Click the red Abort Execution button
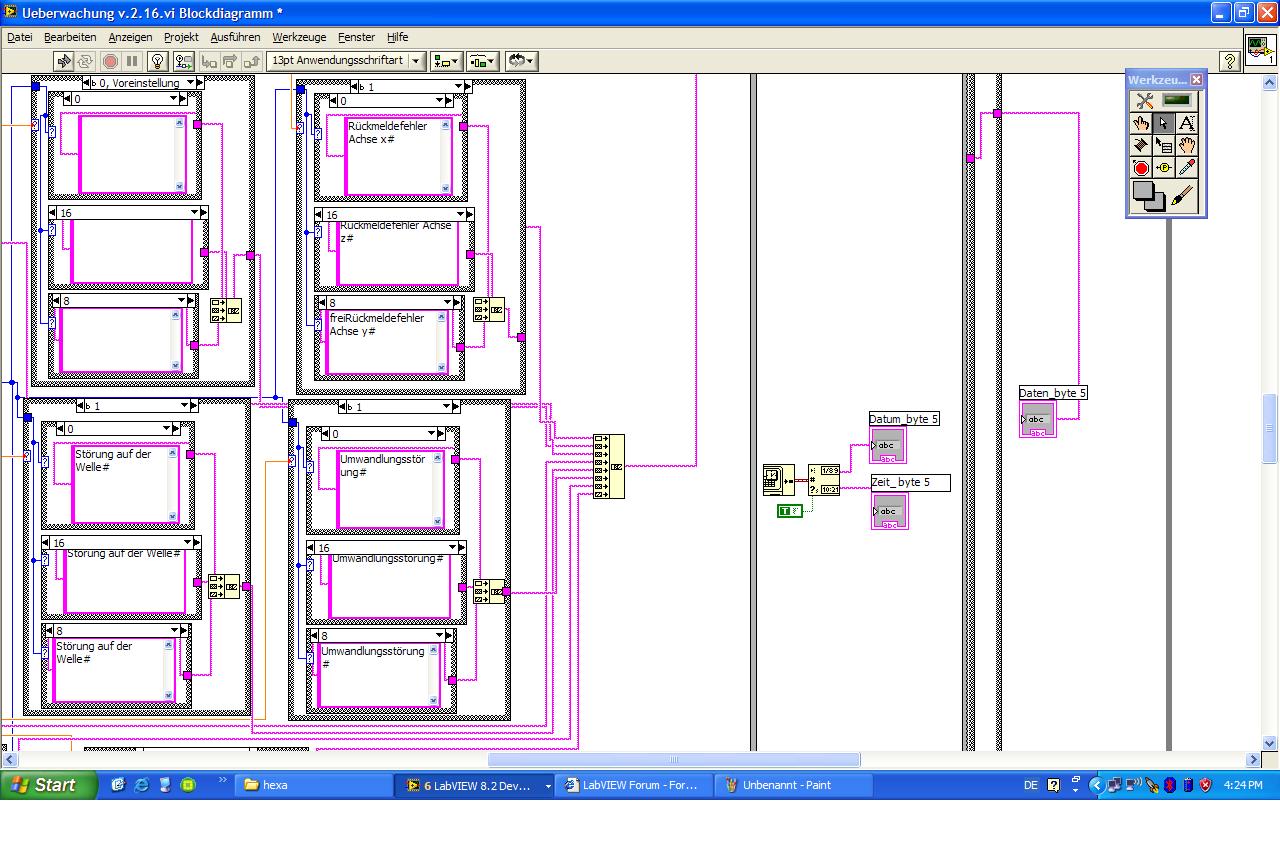Image resolution: width=1280 pixels, height=851 pixels. pos(110,61)
